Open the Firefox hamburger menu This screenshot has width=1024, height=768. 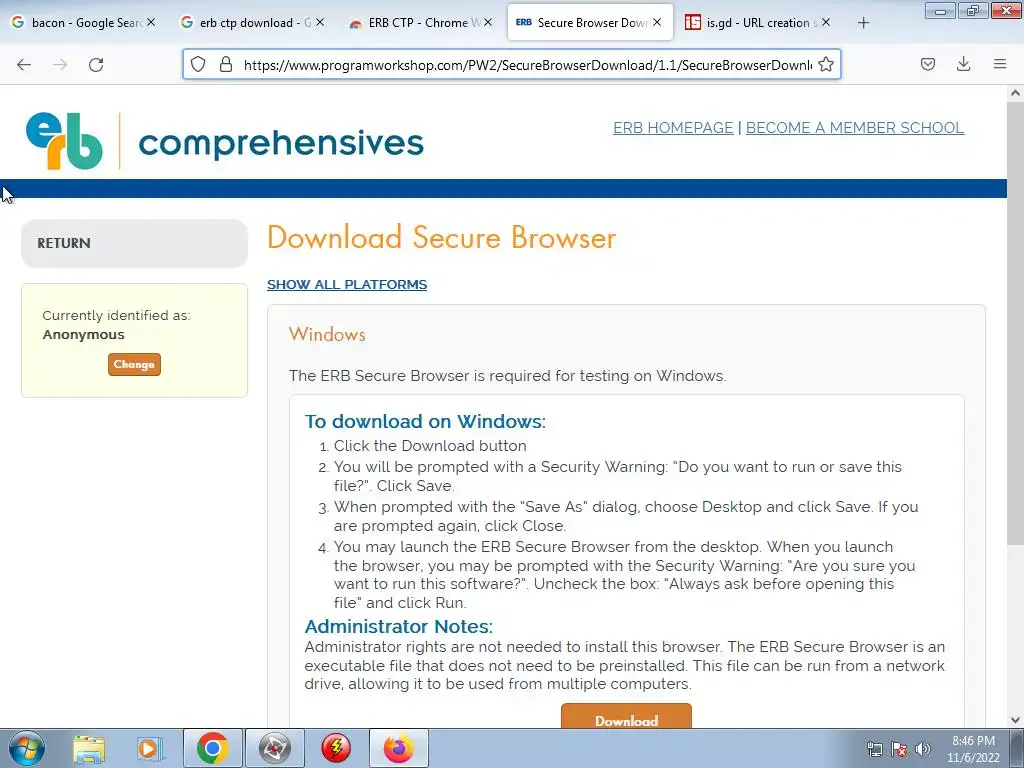coord(999,64)
